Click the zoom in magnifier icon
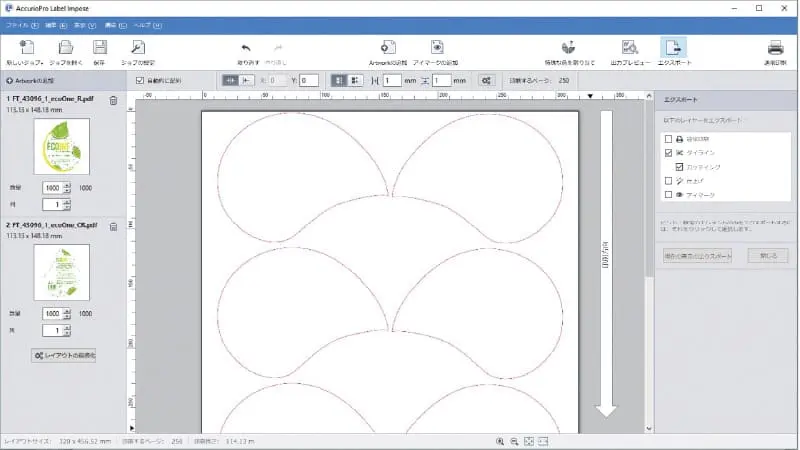Screen dimensions: 800x450 point(499,441)
